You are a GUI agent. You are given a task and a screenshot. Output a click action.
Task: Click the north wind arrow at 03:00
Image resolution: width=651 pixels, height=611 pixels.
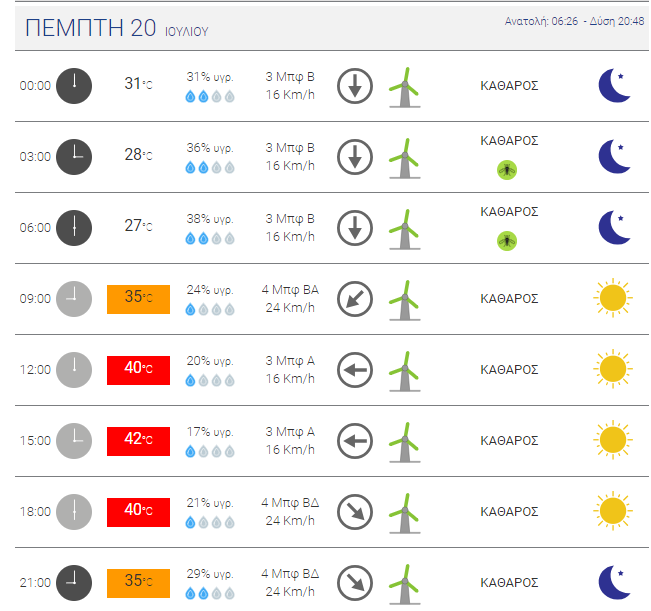coord(355,157)
